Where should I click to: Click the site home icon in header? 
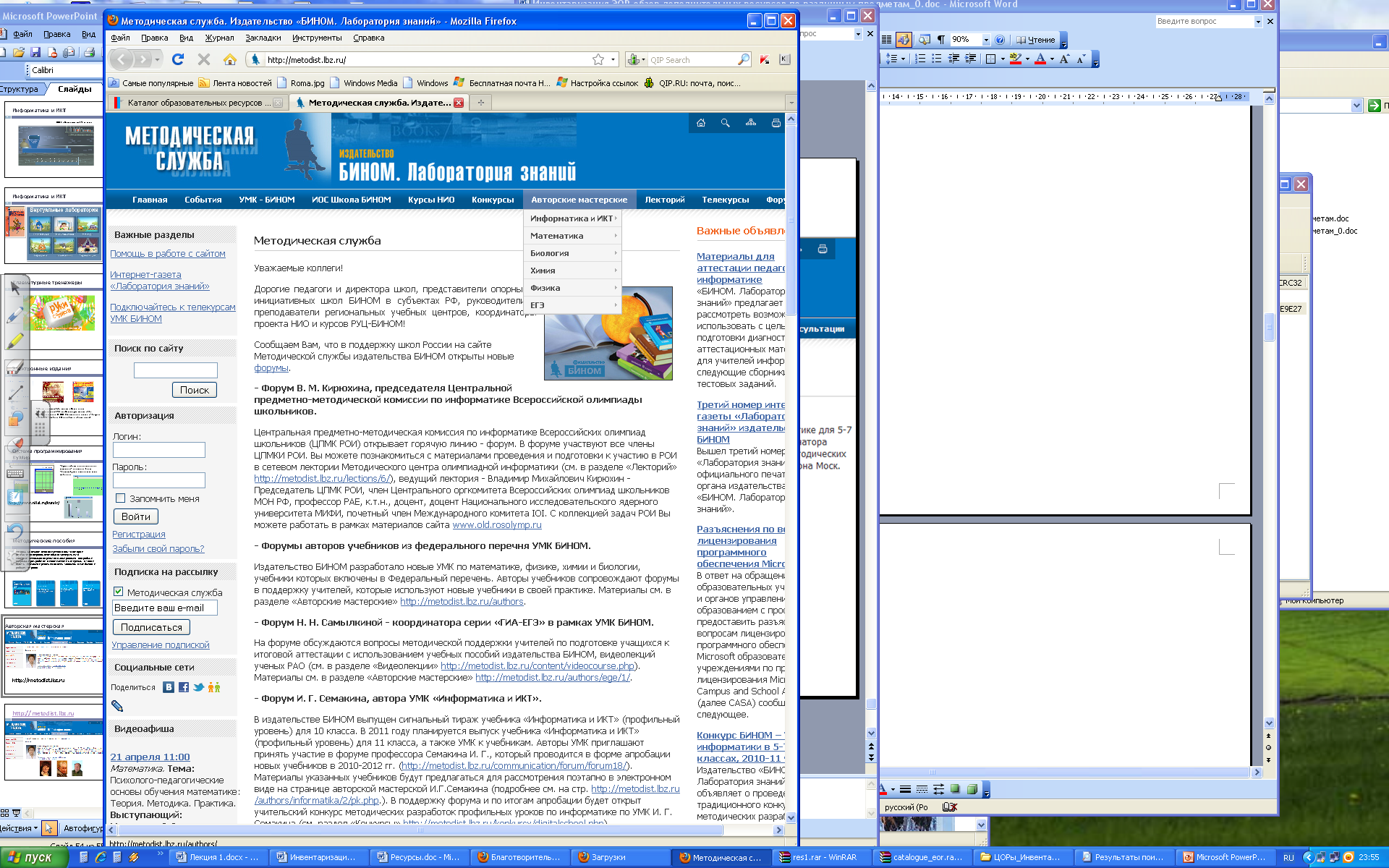pos(701,123)
